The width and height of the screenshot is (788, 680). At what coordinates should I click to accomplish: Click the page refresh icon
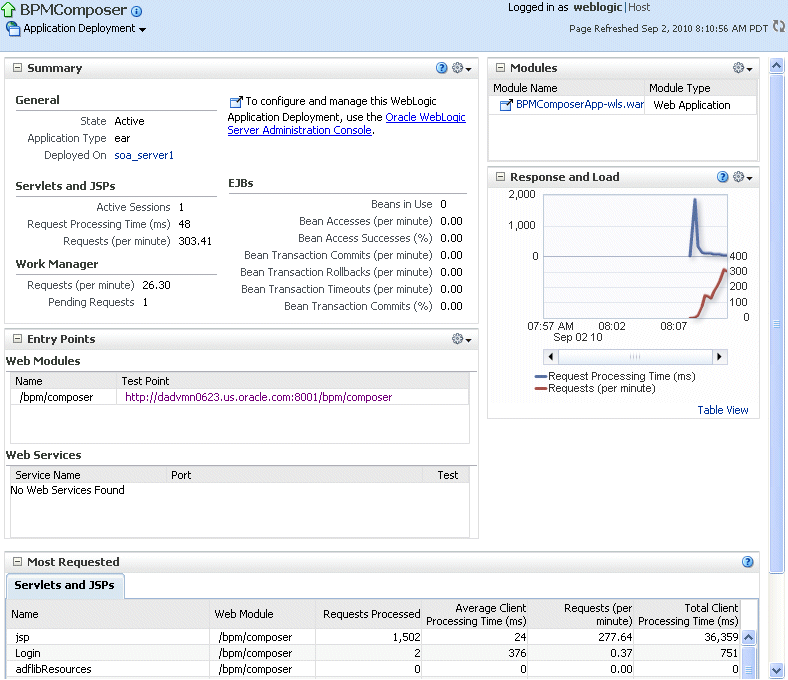(x=778, y=26)
